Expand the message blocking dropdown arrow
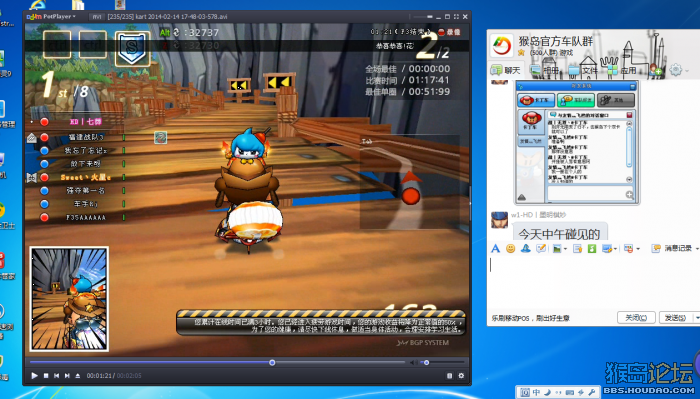Viewport: 700px width, 399px height. pos(638,249)
